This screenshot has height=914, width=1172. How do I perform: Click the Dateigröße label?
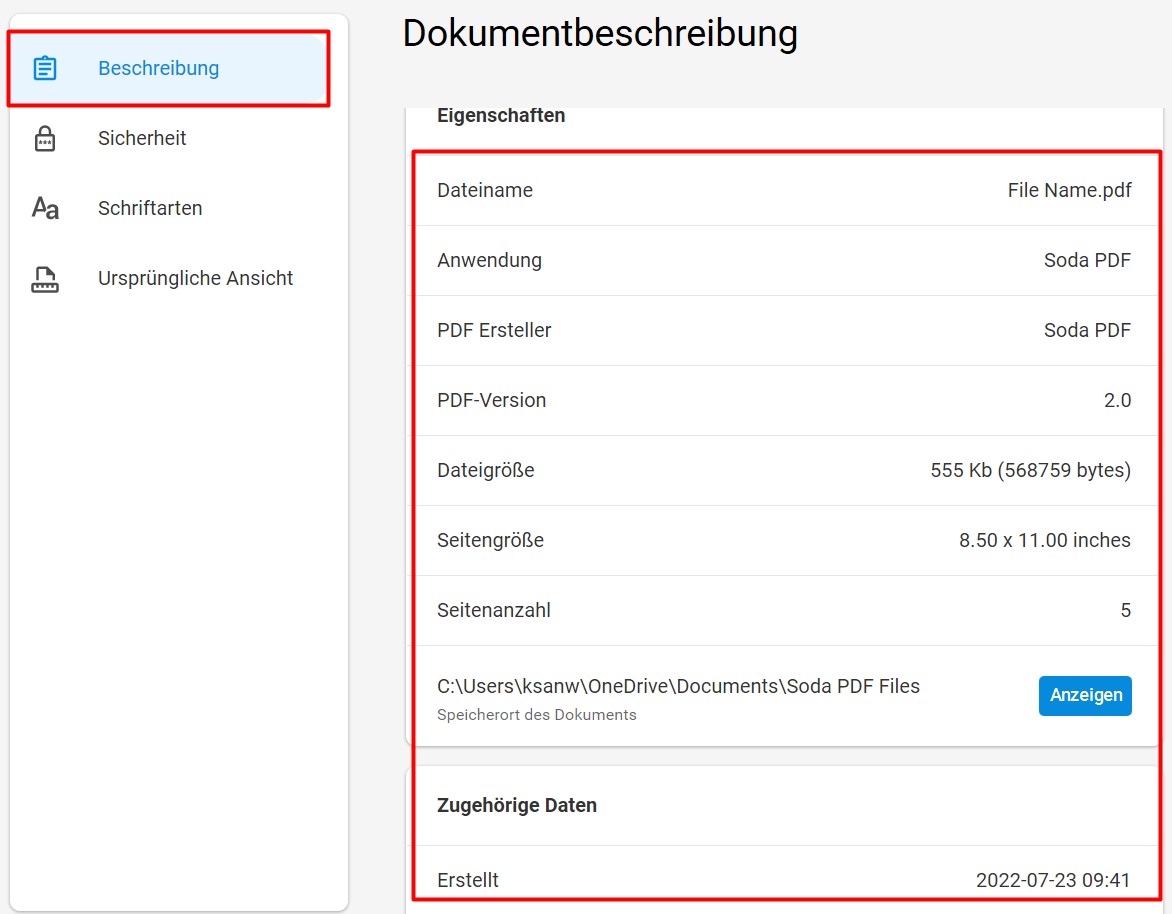[x=486, y=470]
